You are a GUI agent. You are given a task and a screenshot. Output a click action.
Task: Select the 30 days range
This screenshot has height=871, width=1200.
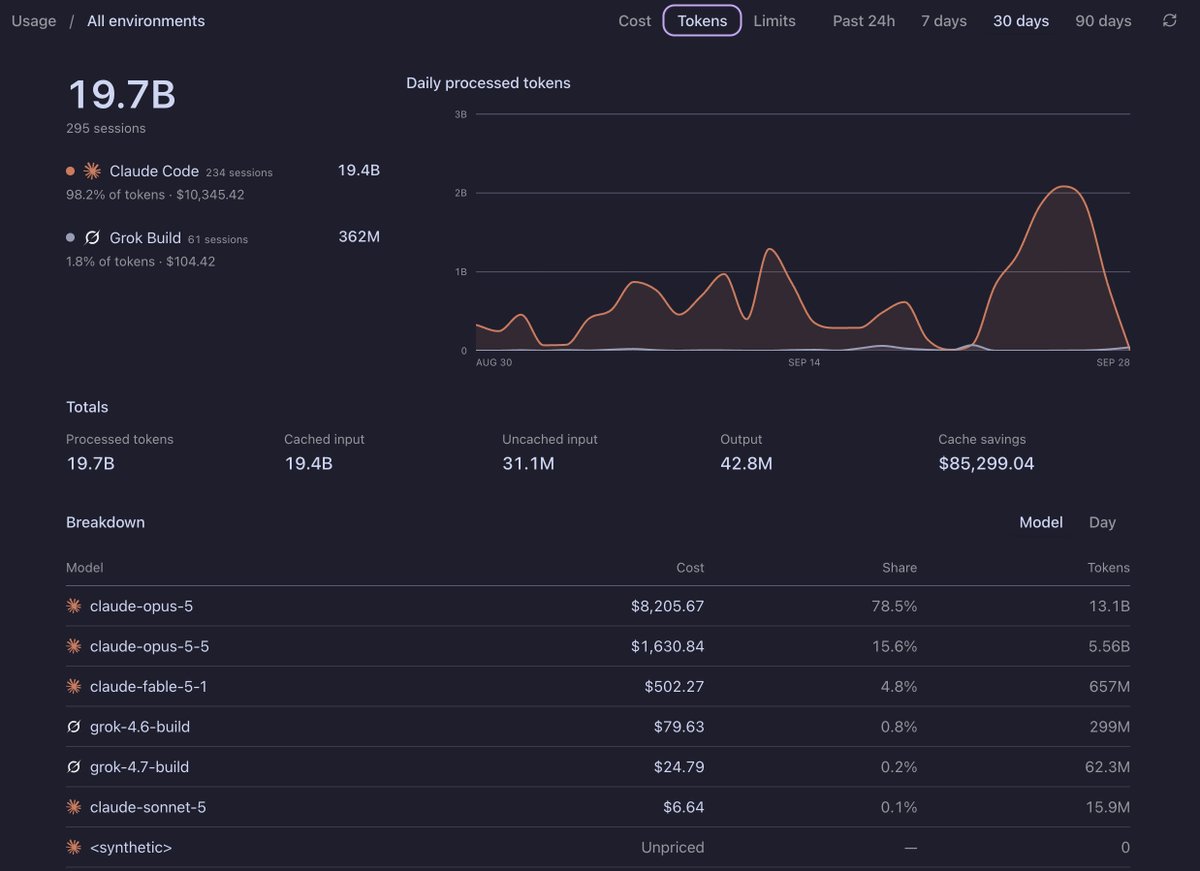[1021, 20]
